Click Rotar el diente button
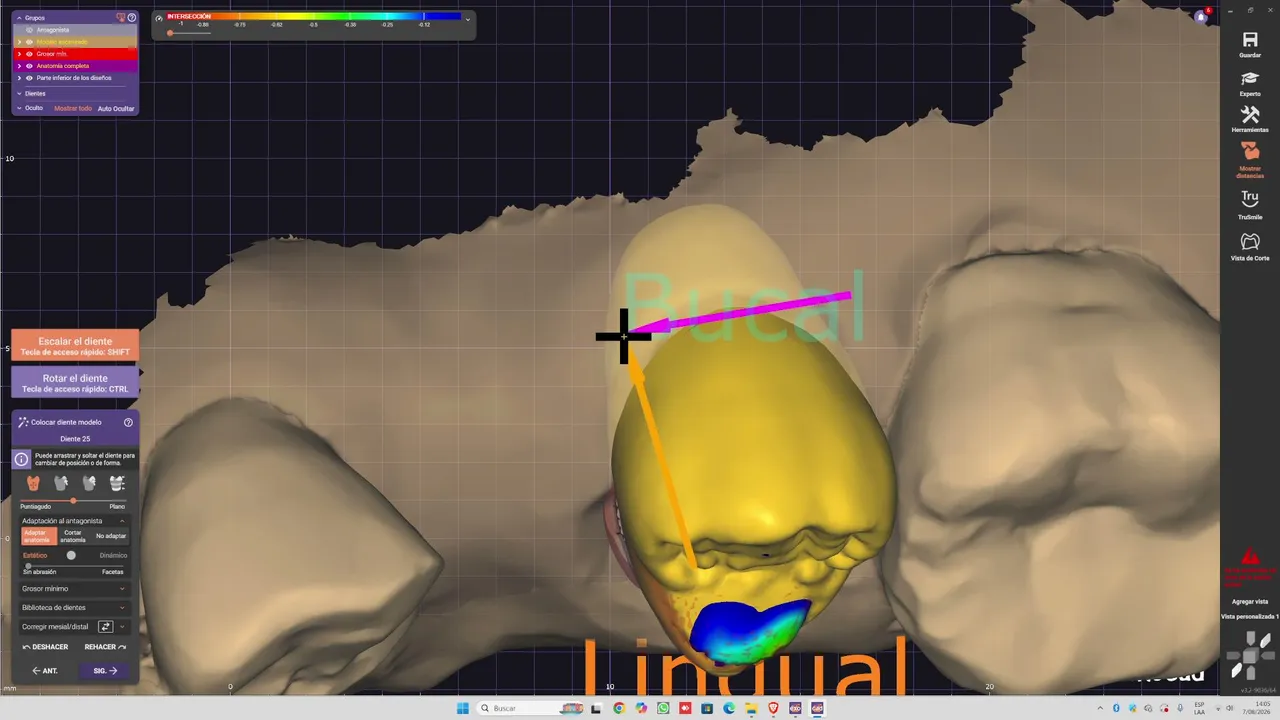This screenshot has height=720, width=1280. click(75, 383)
